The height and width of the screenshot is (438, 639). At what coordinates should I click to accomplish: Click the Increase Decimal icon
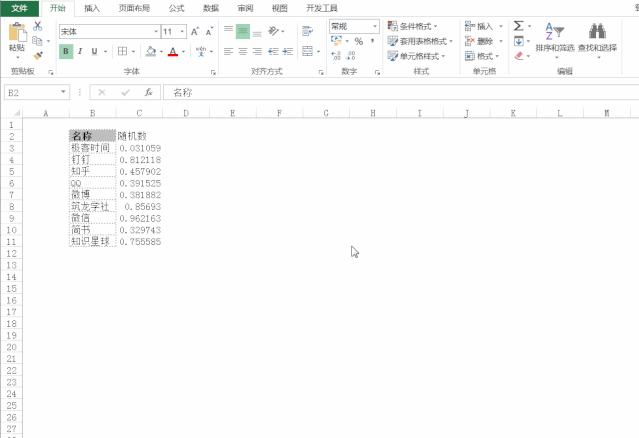336,55
